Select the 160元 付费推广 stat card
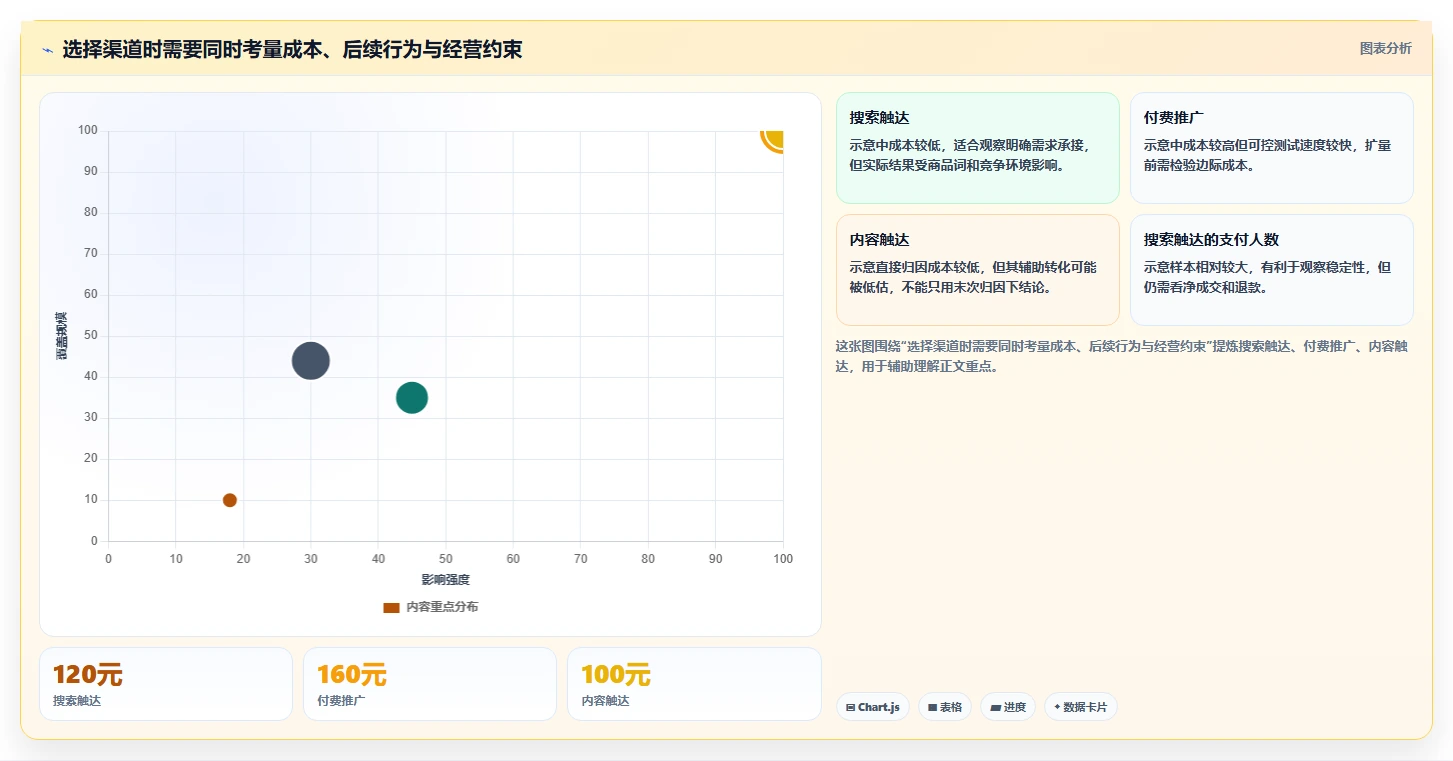 [x=430, y=684]
